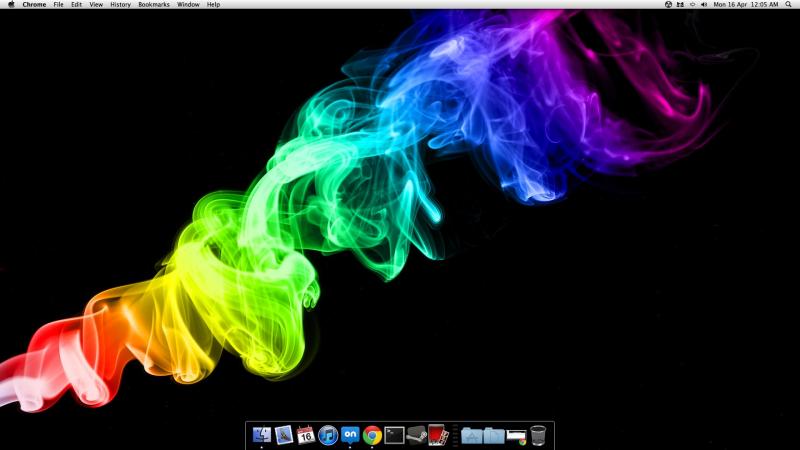Open the View menu

click(x=96, y=4)
